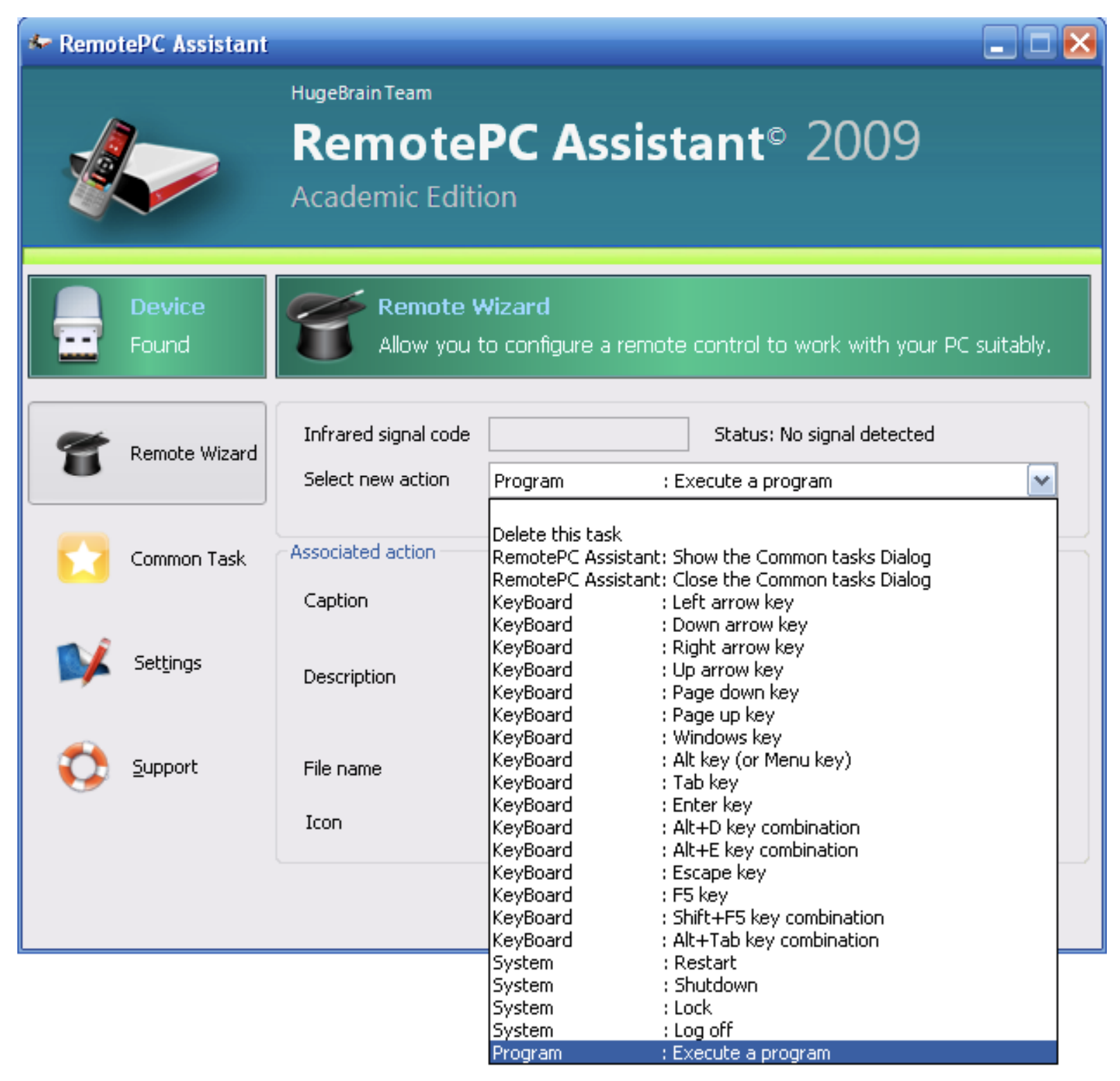Open the Remote Wizard section
This screenshot has width=1120, height=1081.
(x=147, y=453)
